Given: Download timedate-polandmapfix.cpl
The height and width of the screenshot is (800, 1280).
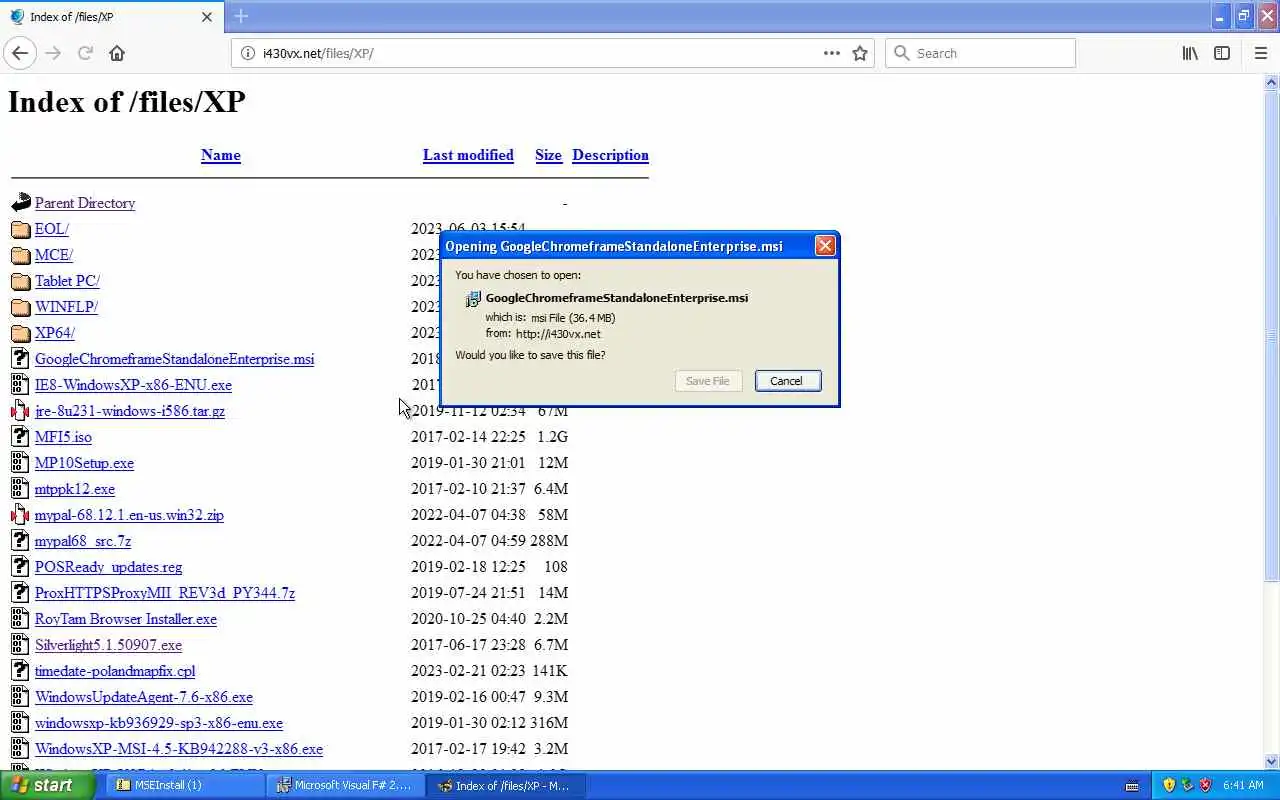Looking at the screenshot, I should point(115,671).
